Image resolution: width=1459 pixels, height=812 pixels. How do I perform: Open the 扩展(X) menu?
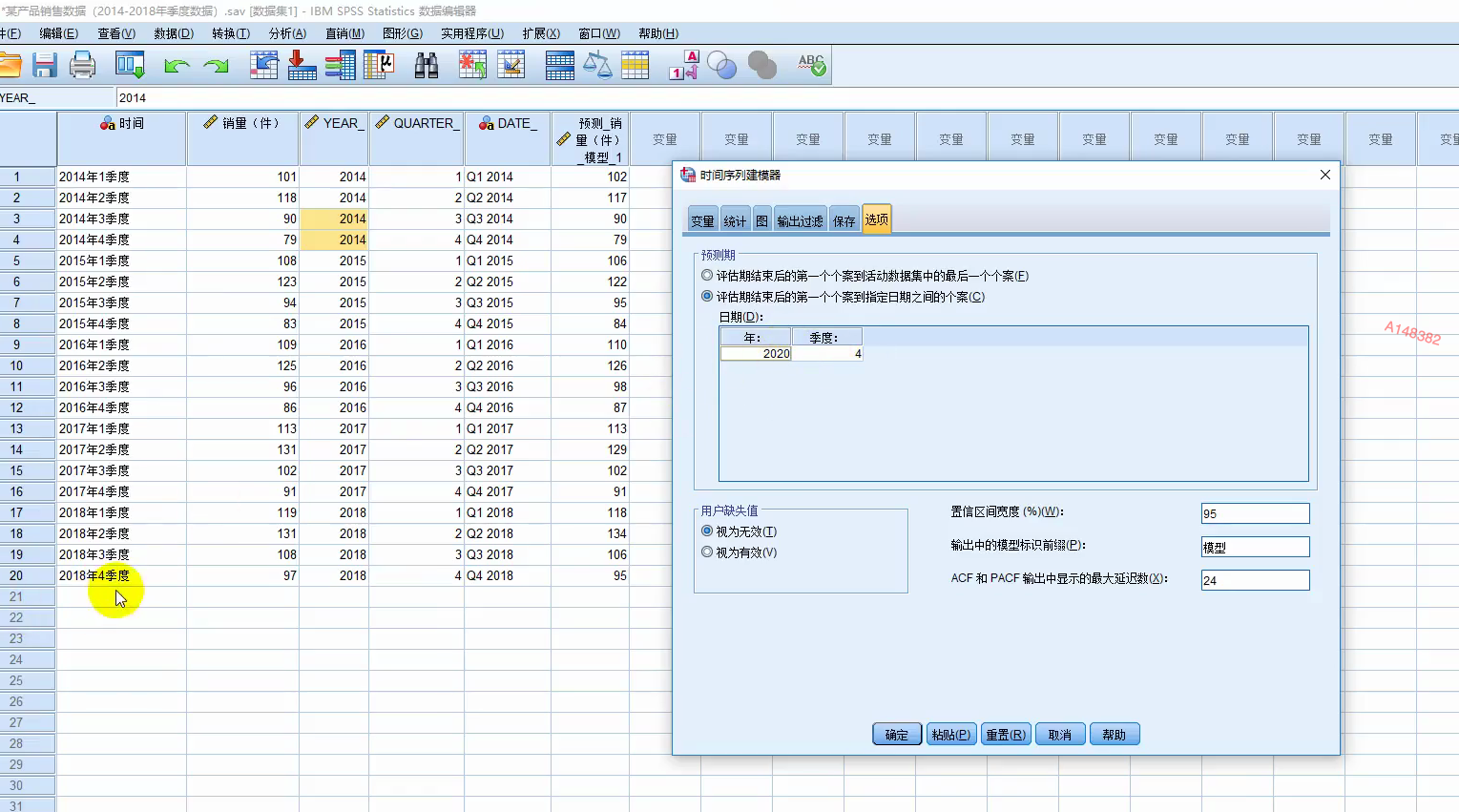point(541,33)
